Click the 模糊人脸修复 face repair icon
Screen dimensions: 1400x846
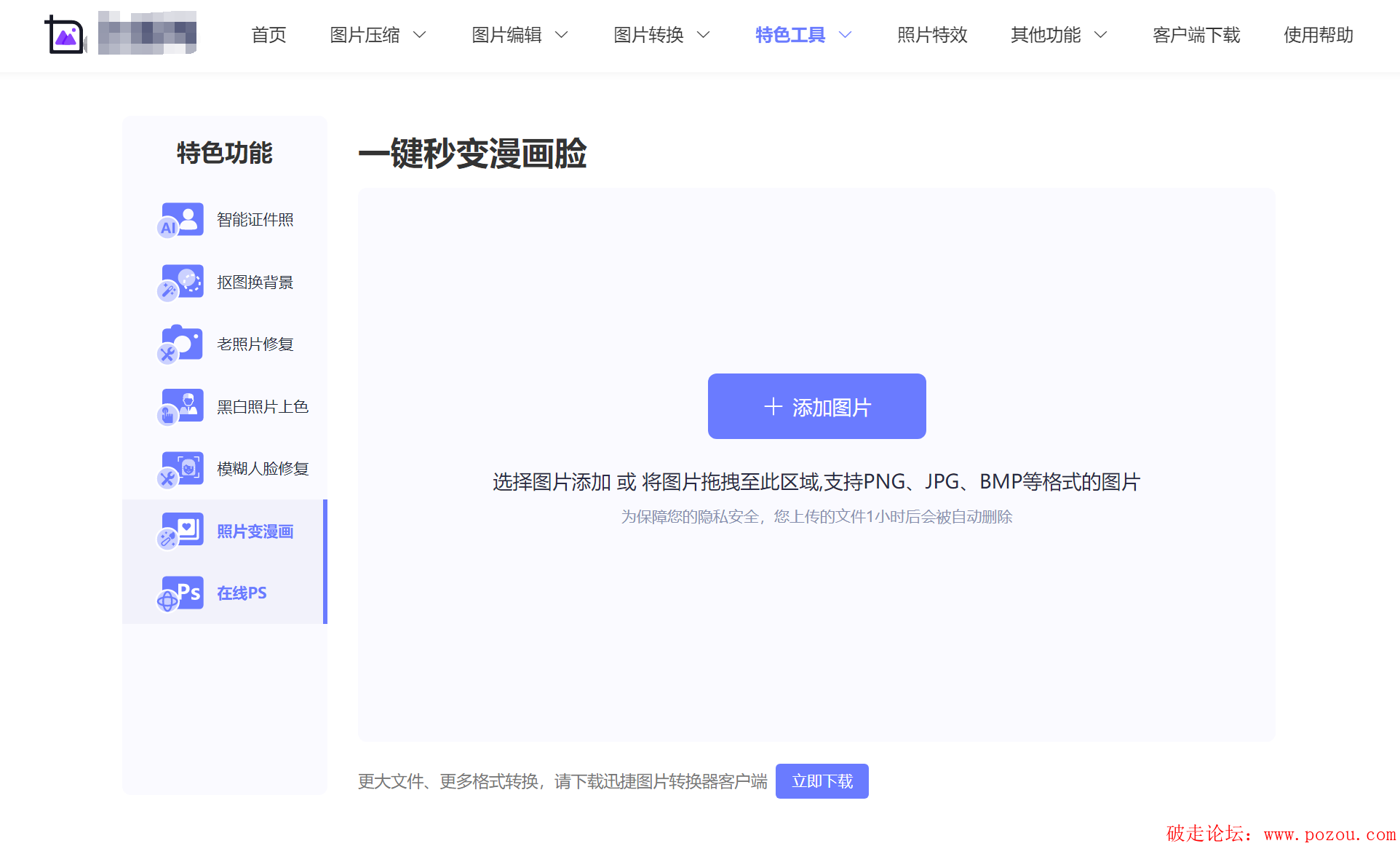(180, 468)
